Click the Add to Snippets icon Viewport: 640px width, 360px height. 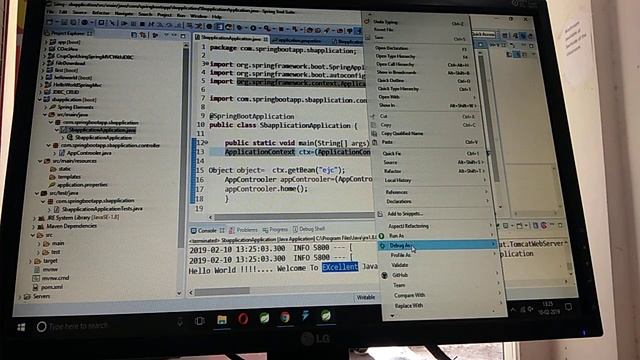380,214
